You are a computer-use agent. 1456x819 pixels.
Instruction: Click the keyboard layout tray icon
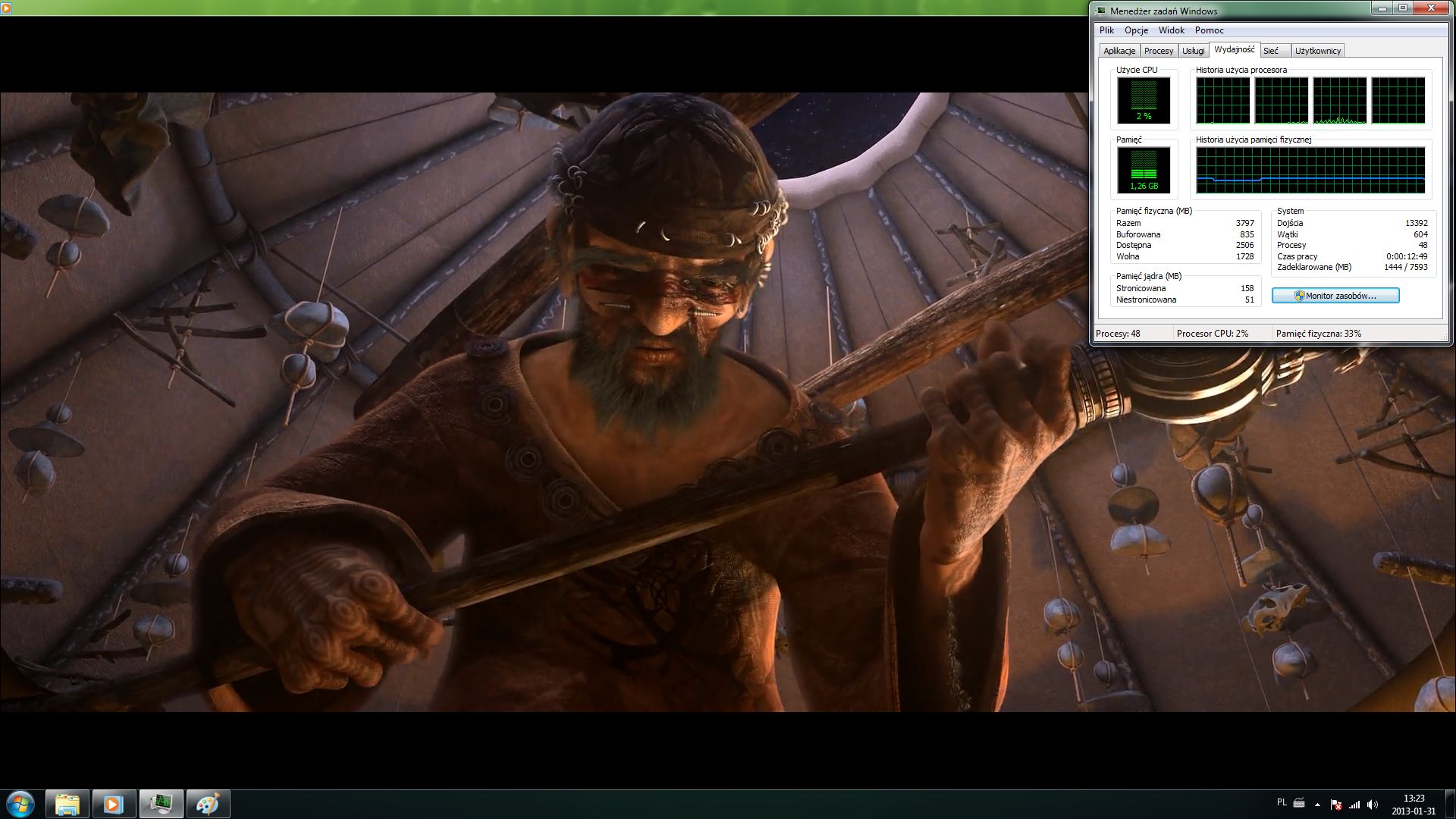(x=1299, y=802)
